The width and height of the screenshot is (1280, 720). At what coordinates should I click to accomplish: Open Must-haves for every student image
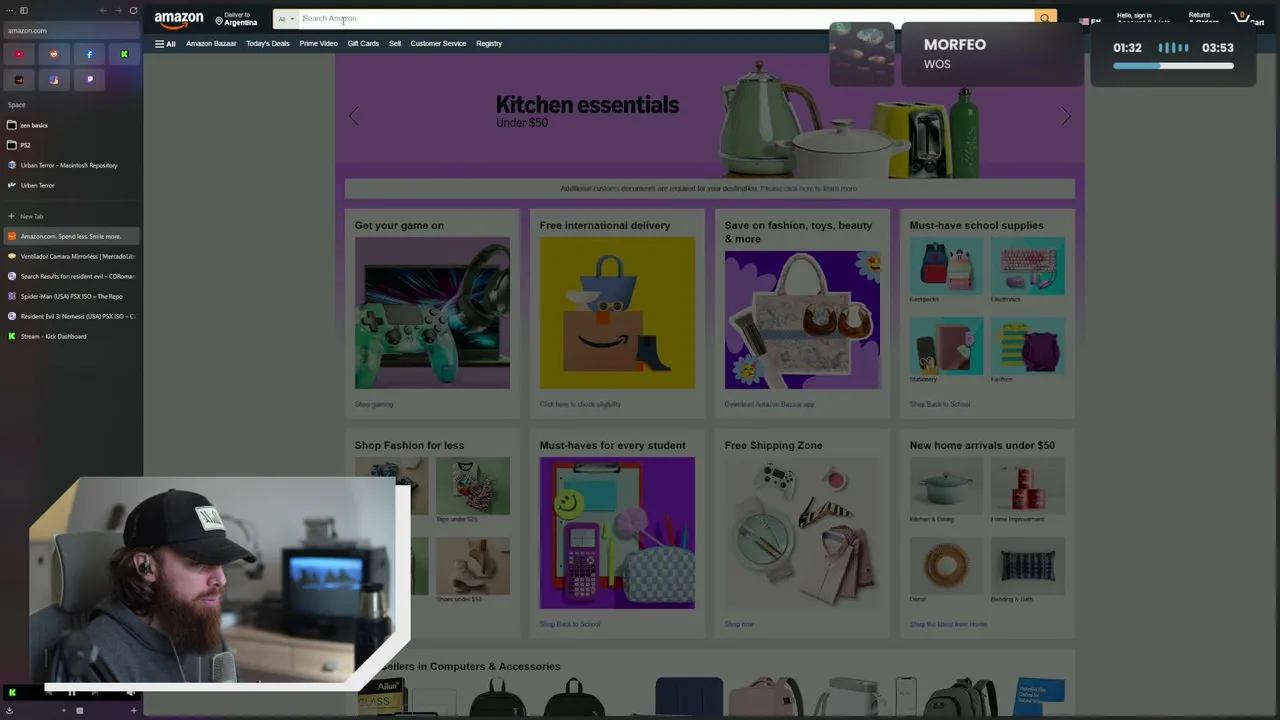(617, 533)
